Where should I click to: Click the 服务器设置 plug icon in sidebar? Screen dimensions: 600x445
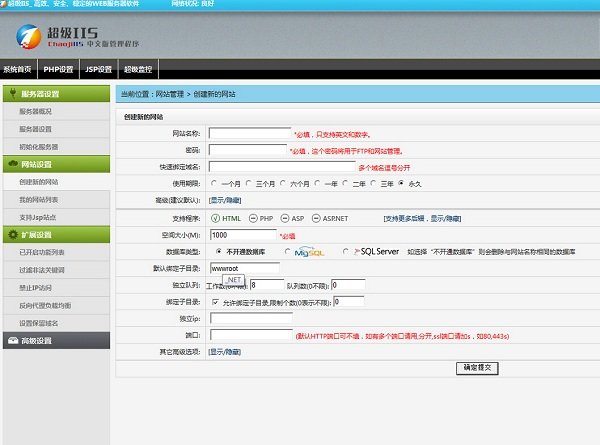point(12,94)
